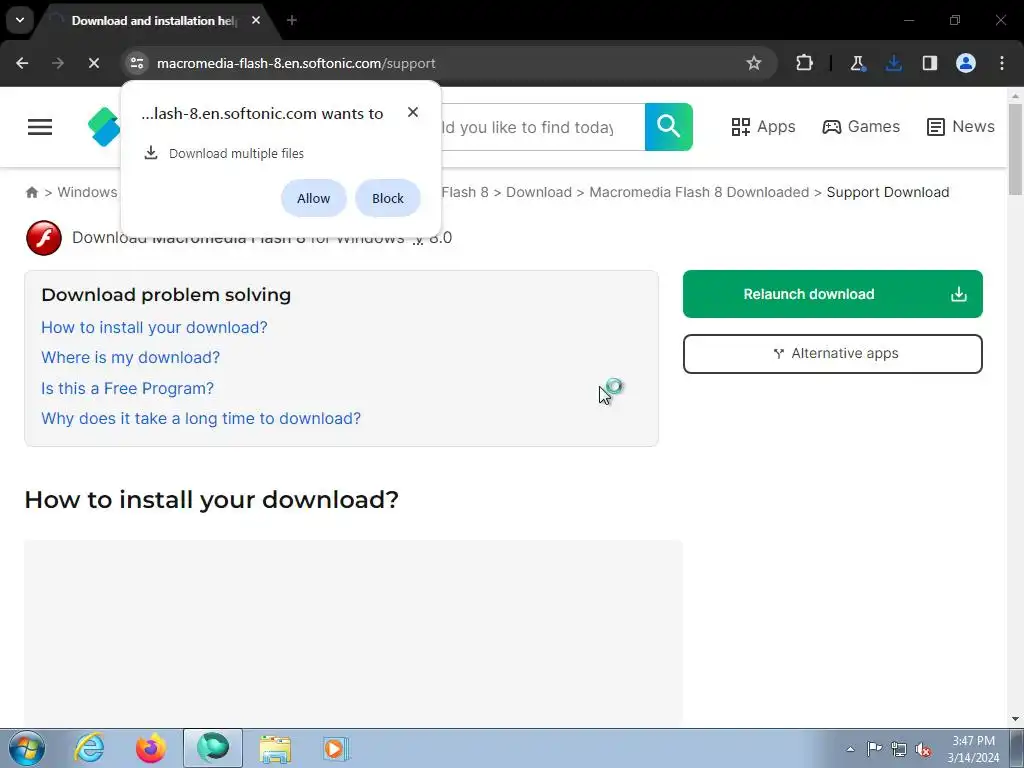Image resolution: width=1024 pixels, height=768 pixels.
Task: Open Chrome three-dot menu
Action: click(1002, 63)
